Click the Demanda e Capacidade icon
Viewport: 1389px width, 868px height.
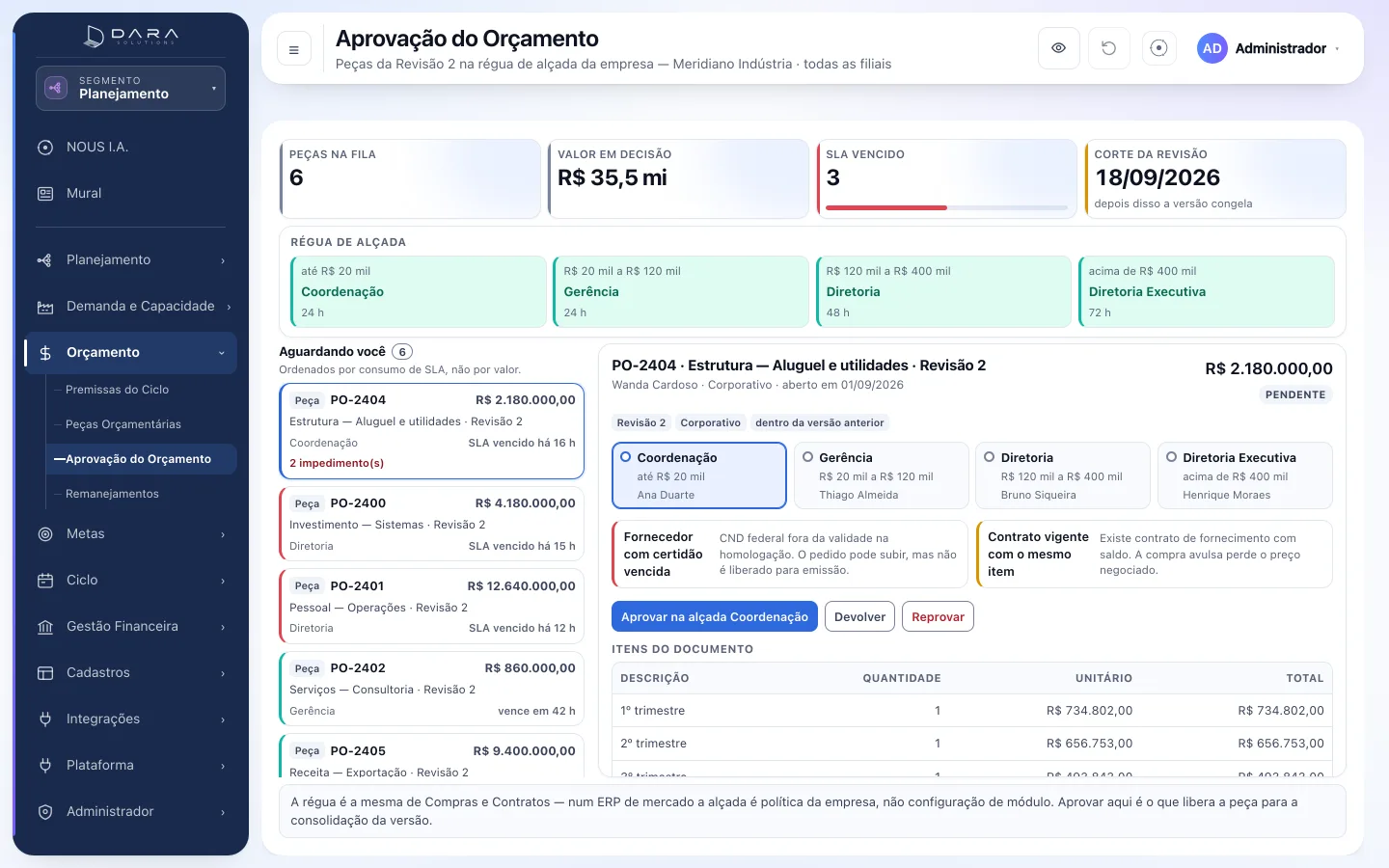44,307
